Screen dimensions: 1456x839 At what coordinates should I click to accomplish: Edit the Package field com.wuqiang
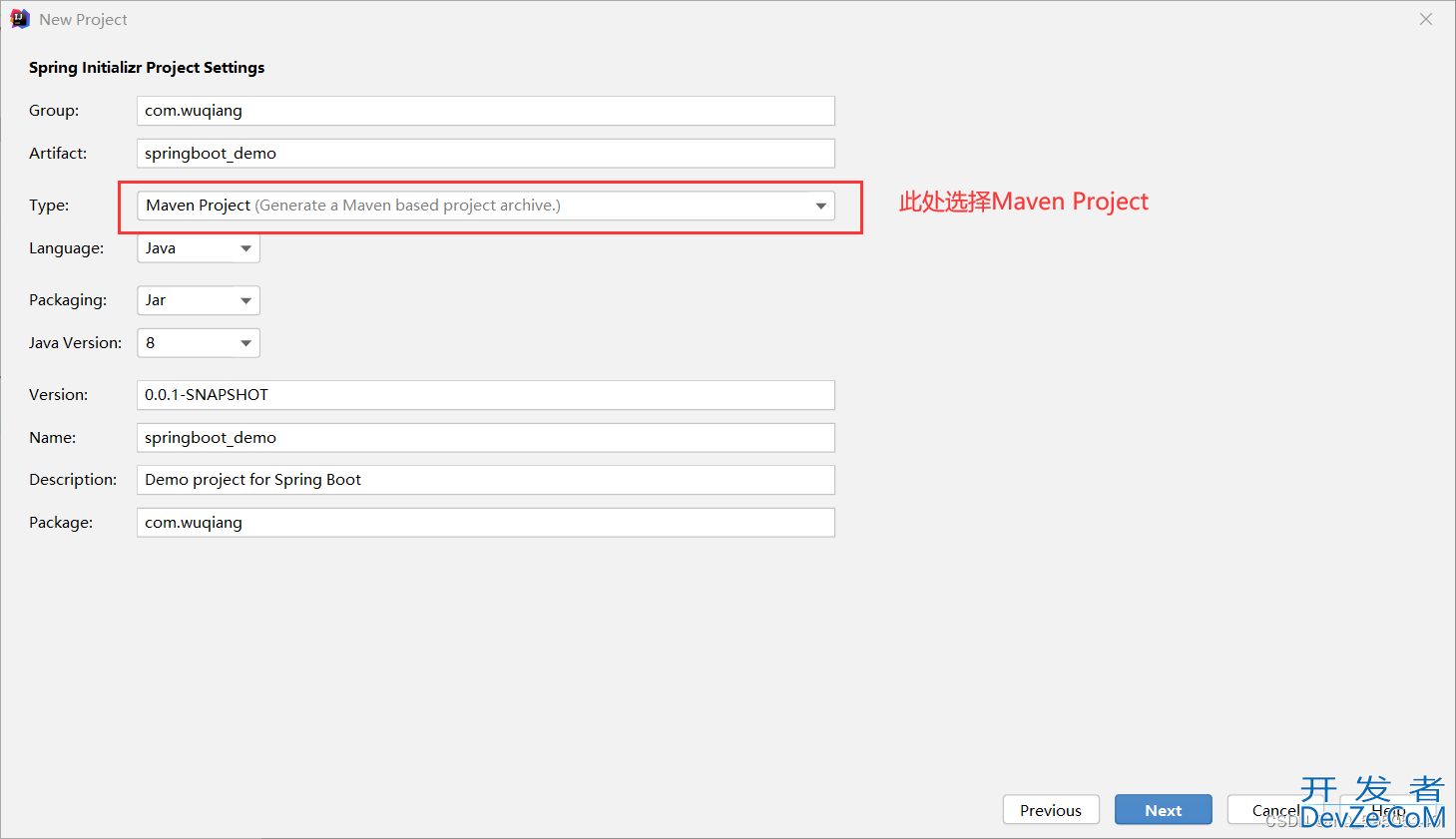pyautogui.click(x=486, y=523)
